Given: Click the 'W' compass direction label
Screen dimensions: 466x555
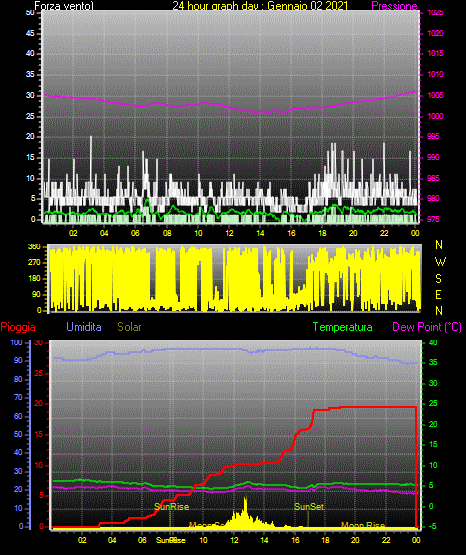Looking at the screenshot, I should point(440,262).
